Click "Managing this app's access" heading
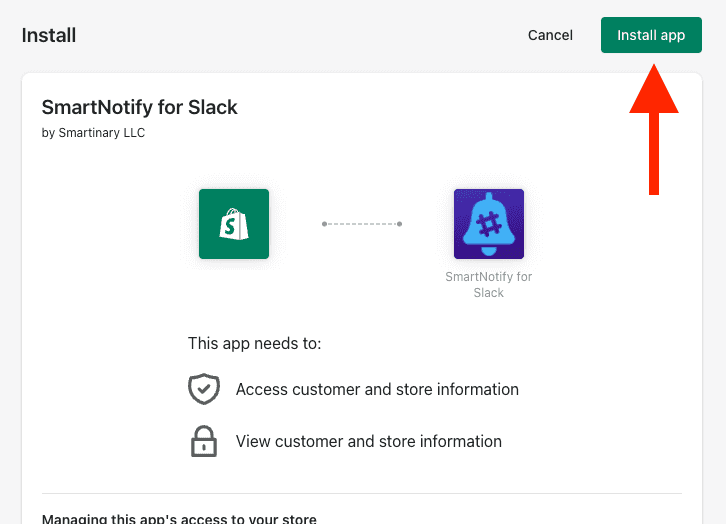Viewport: 726px width, 524px height. [x=179, y=518]
